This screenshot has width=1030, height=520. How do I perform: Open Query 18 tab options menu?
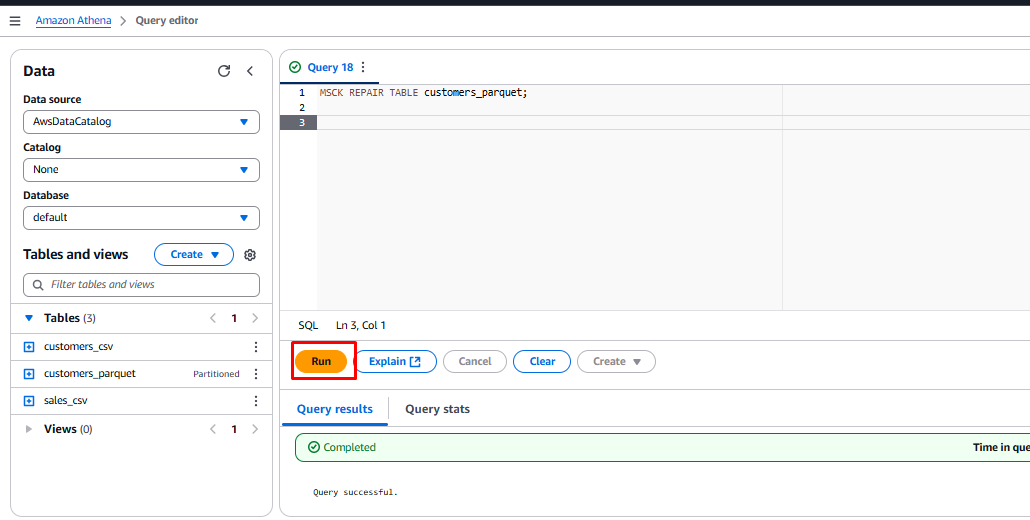click(363, 67)
